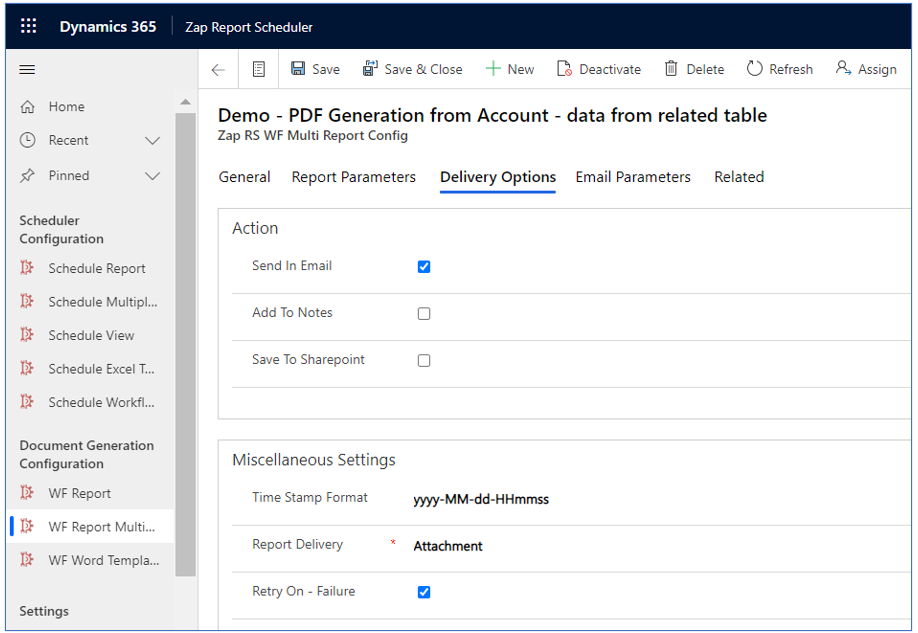Click the Recent clock icon
Viewport: 918px width, 633px height.
[x=28, y=140]
